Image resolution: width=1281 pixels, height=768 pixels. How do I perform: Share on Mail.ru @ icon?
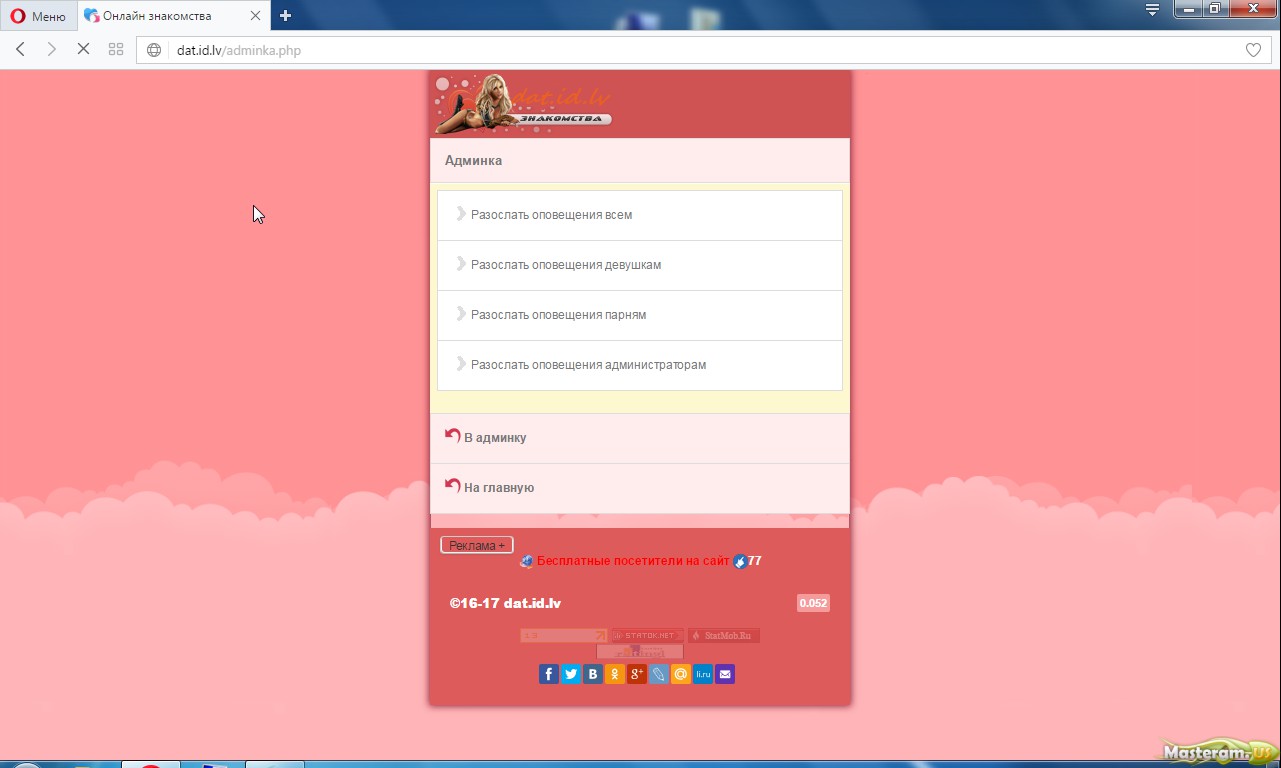pos(681,674)
